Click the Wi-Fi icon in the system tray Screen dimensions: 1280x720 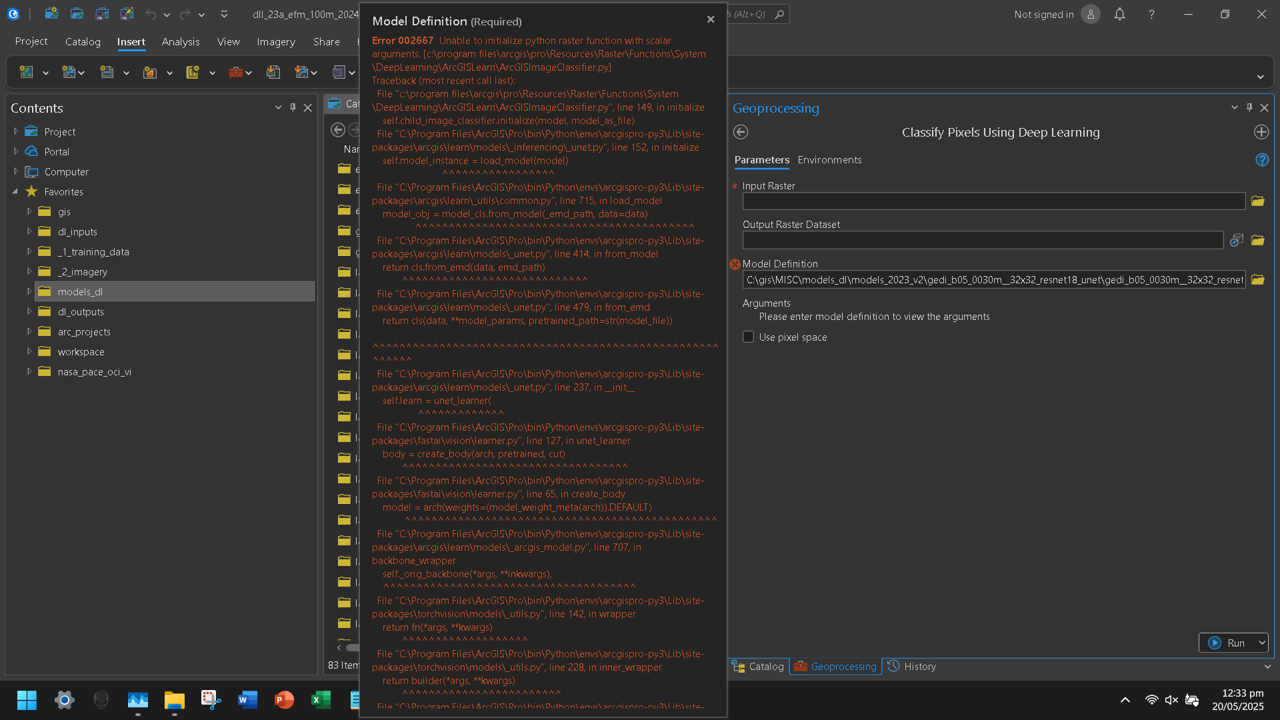[x=1152, y=700]
